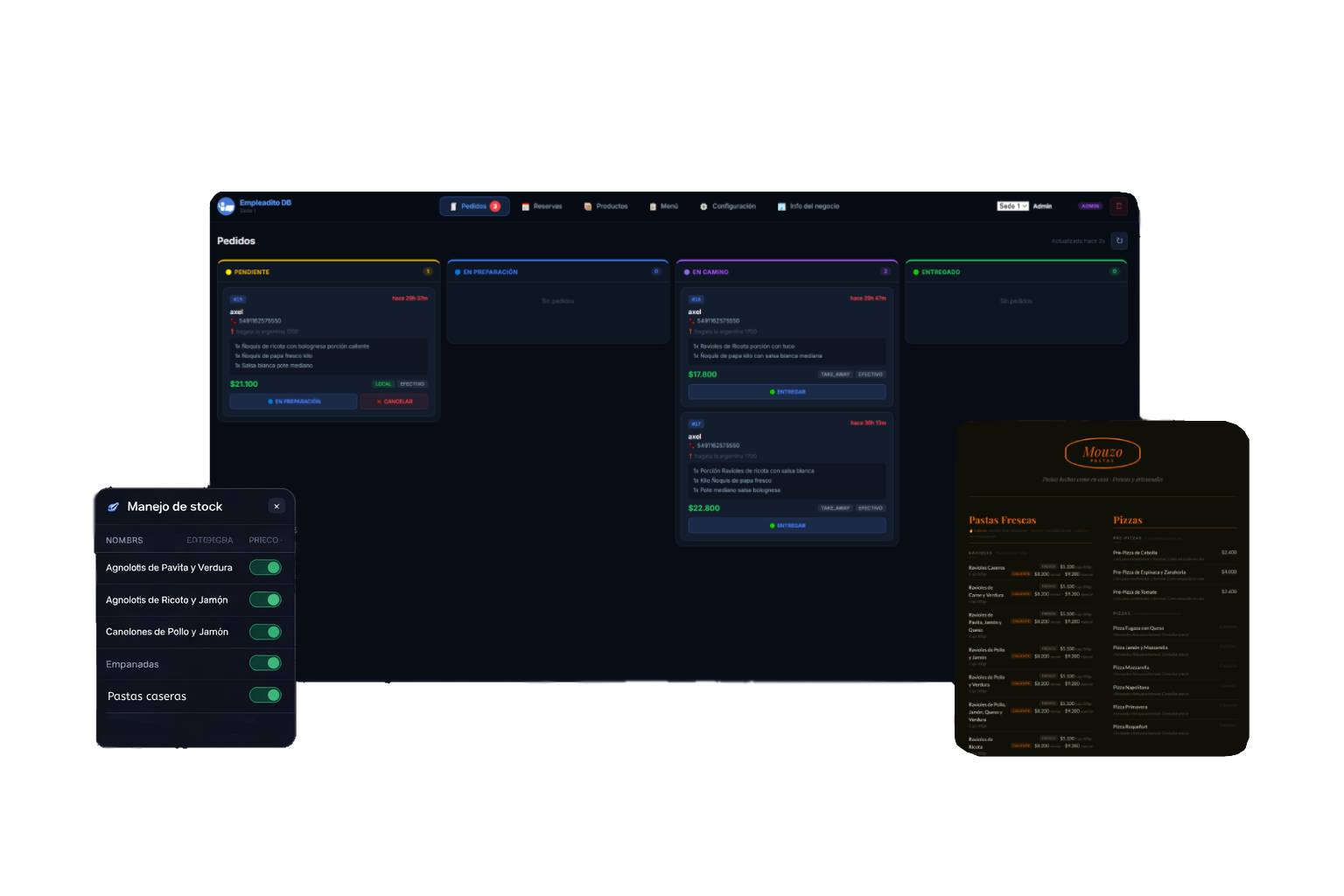The height and width of the screenshot is (896, 1344).
Task: Click the Manejo de stock header icon
Action: click(x=113, y=507)
